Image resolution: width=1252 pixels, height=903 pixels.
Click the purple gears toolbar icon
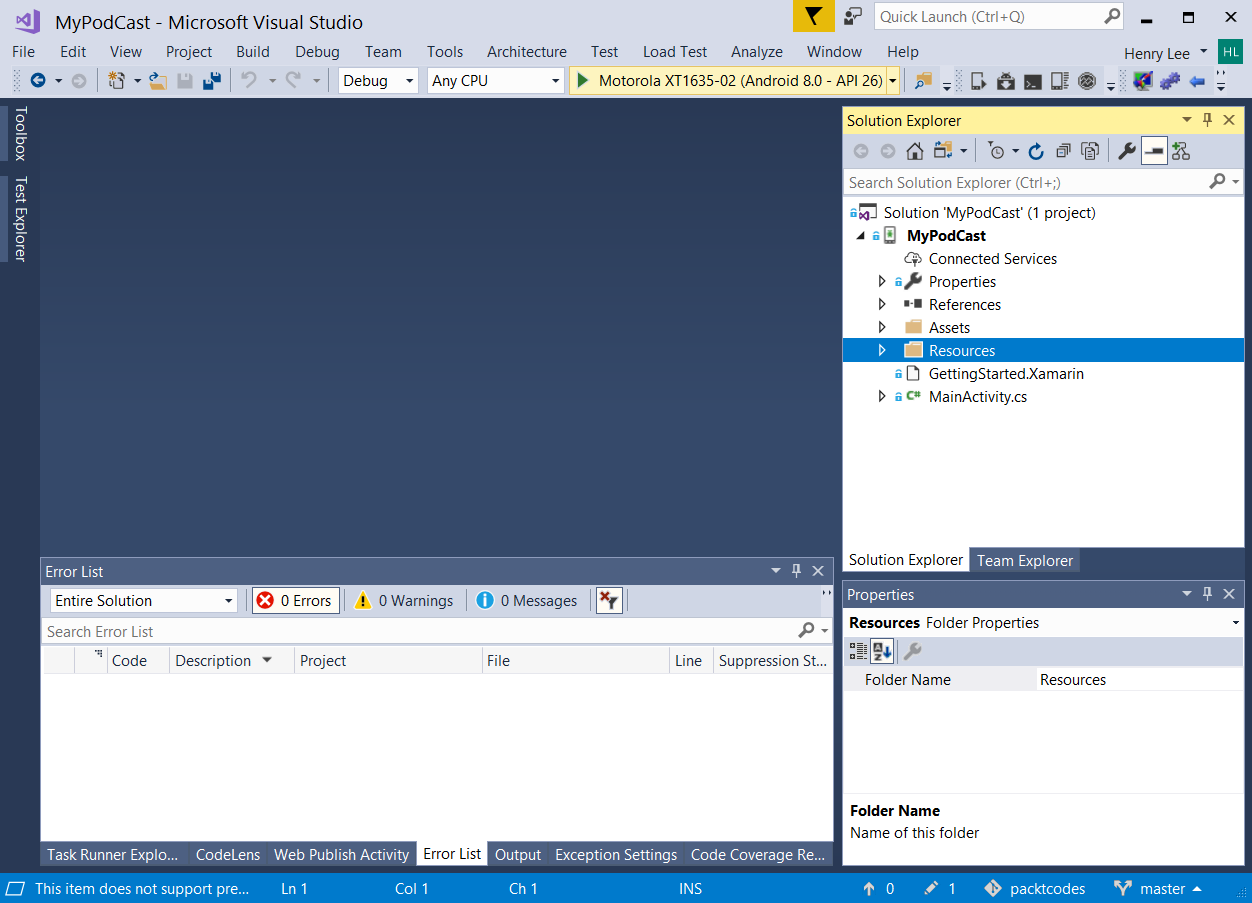1170,81
